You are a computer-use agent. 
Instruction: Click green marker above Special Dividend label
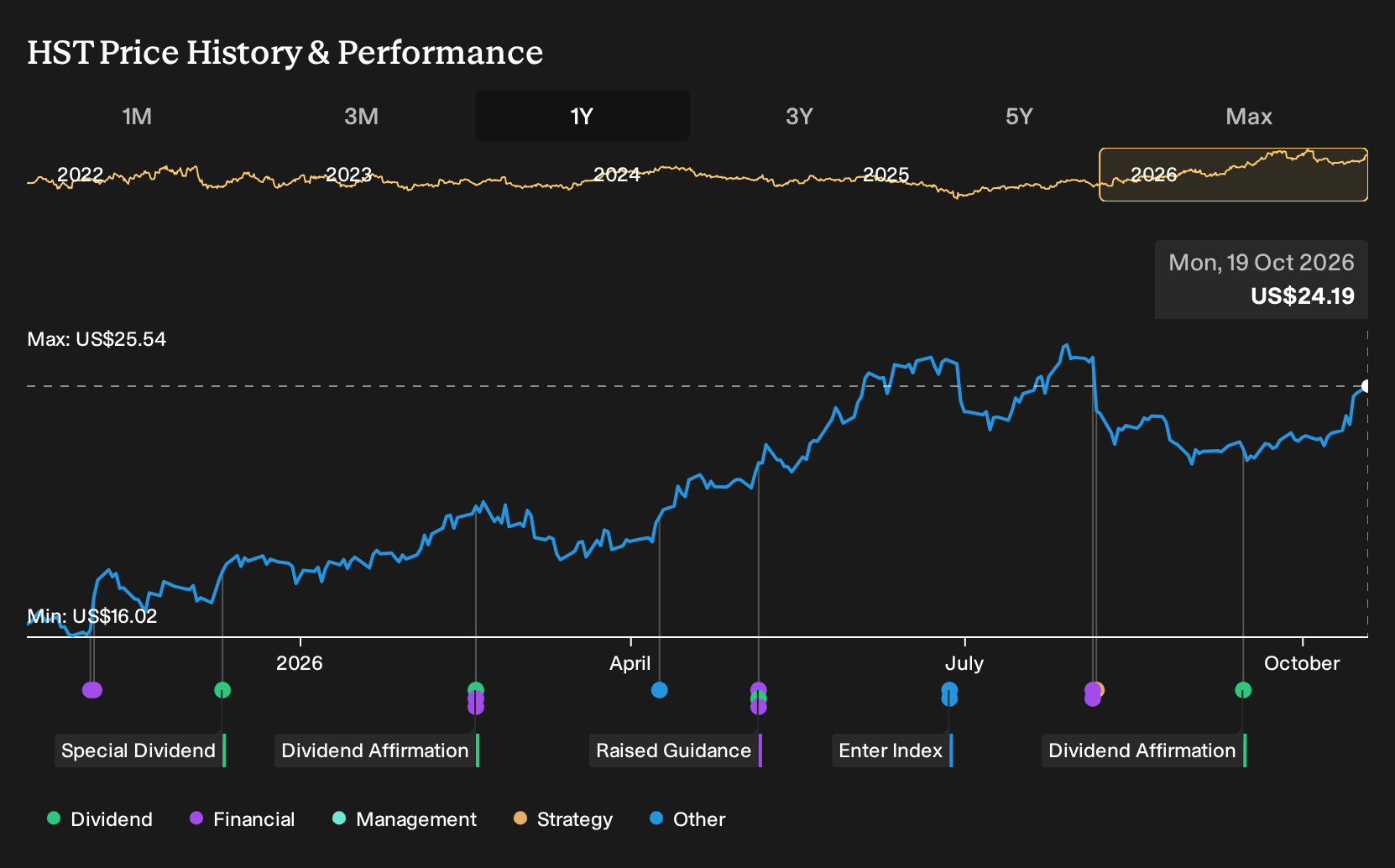point(222,690)
